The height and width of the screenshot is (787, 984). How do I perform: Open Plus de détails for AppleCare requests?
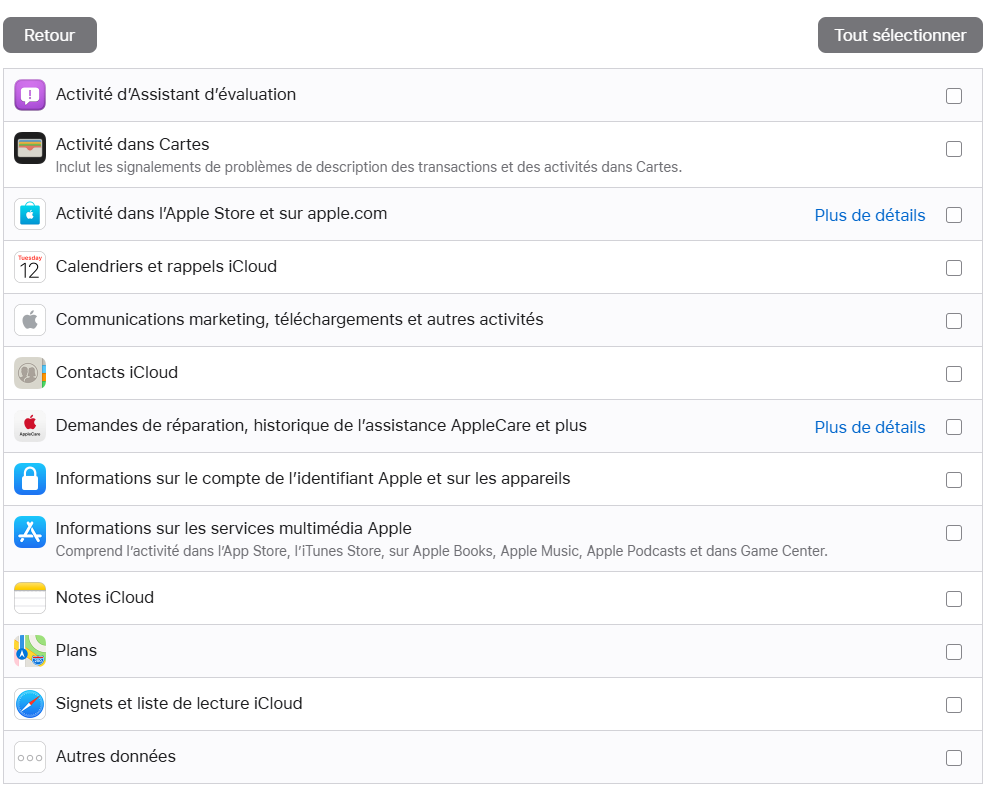click(870, 427)
